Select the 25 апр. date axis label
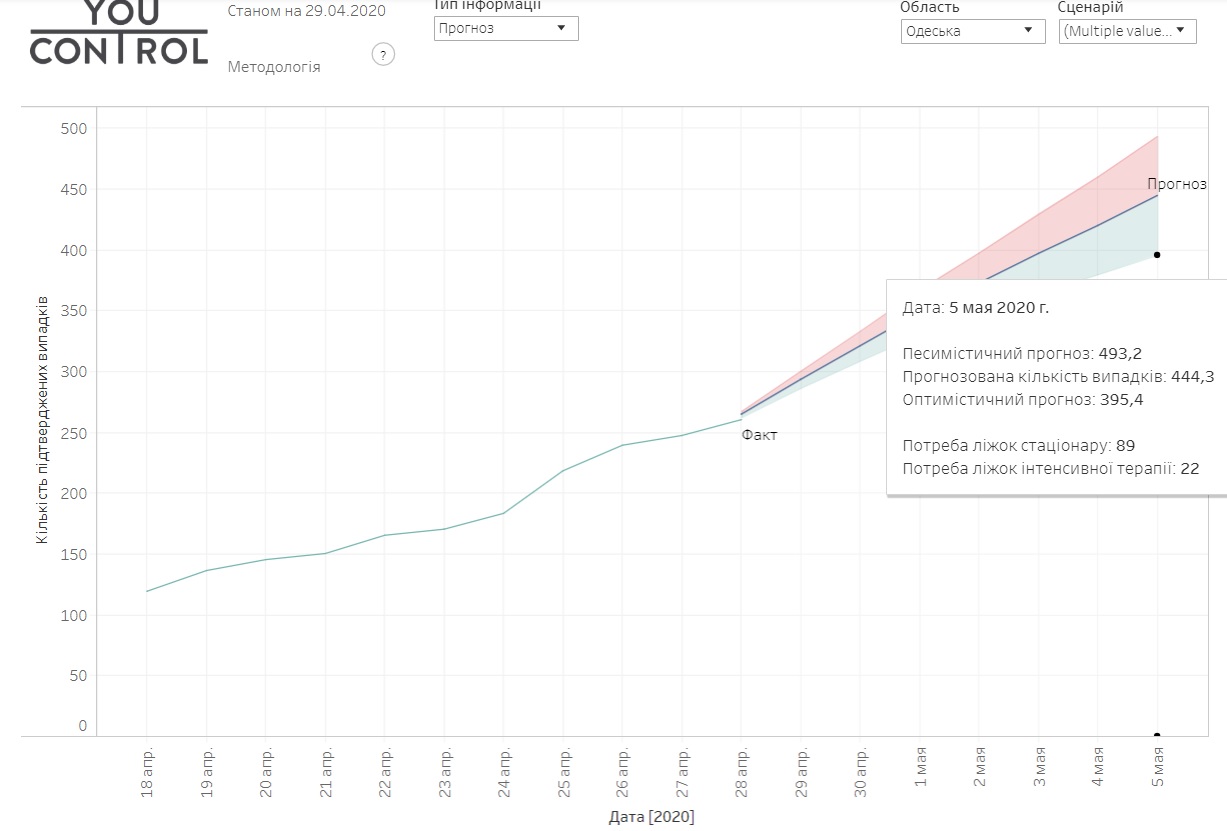The width and height of the screenshot is (1227, 831). pyautogui.click(x=564, y=772)
